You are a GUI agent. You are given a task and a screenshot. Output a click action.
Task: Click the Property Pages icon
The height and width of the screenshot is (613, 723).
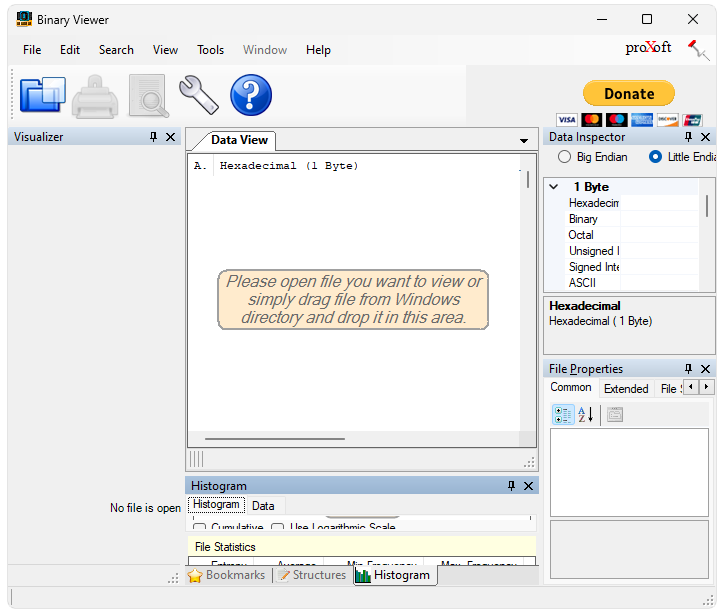click(x=615, y=414)
